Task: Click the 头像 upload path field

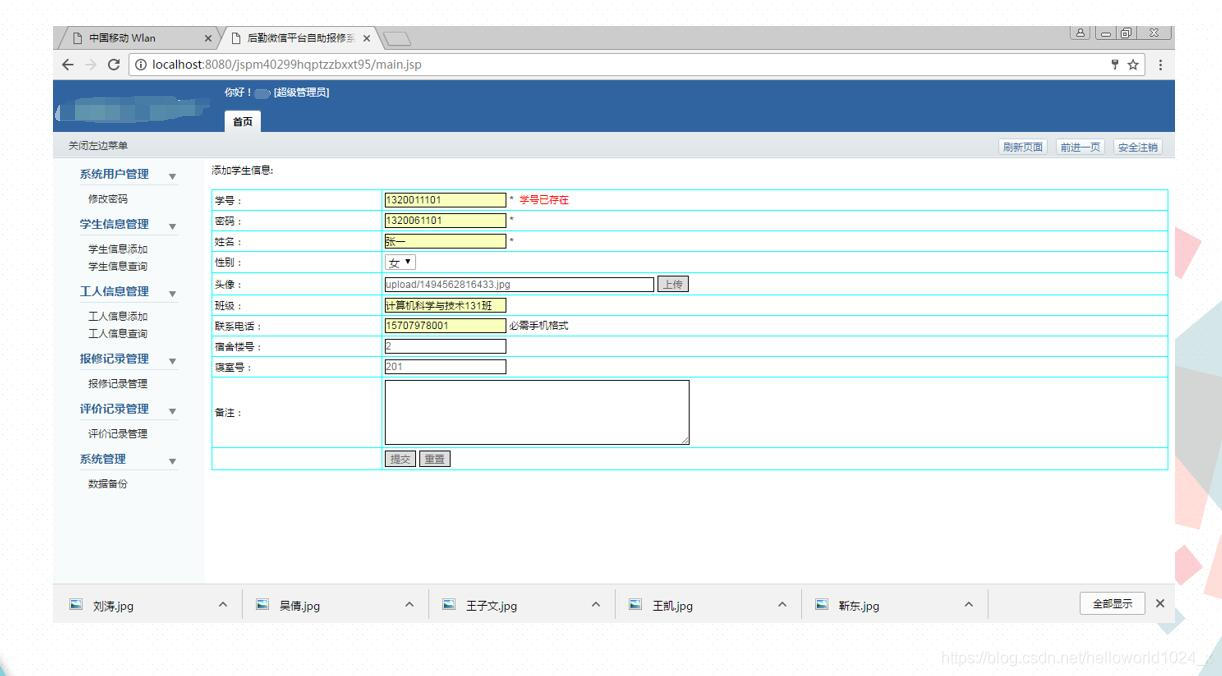Action: tap(519, 284)
